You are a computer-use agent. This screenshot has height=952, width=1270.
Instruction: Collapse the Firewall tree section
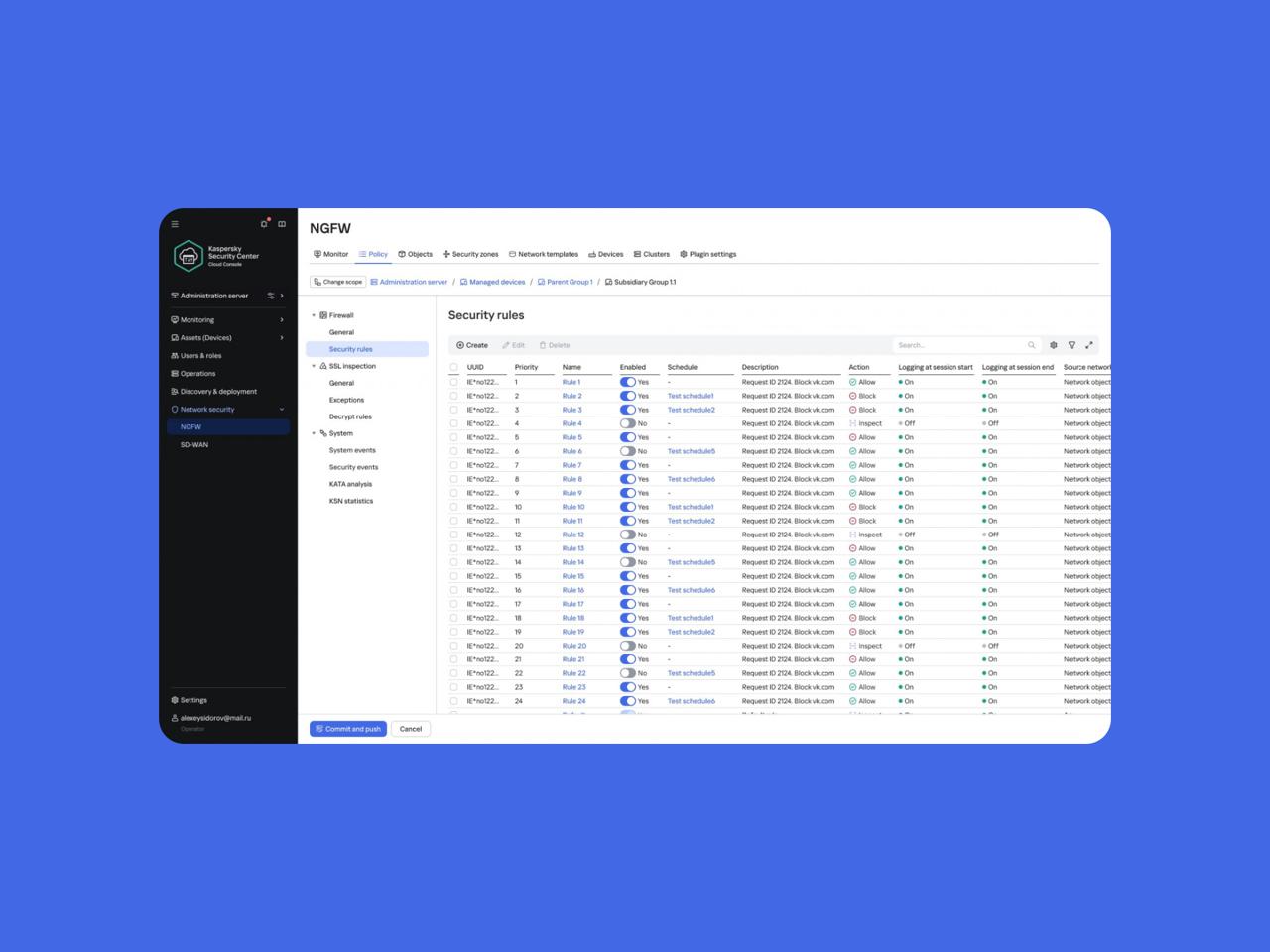pos(314,315)
